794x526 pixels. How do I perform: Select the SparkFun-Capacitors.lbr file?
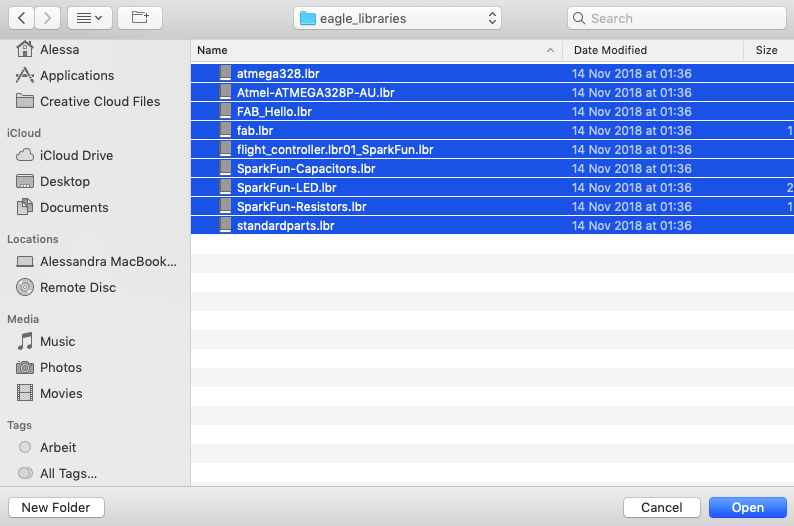click(x=492, y=169)
